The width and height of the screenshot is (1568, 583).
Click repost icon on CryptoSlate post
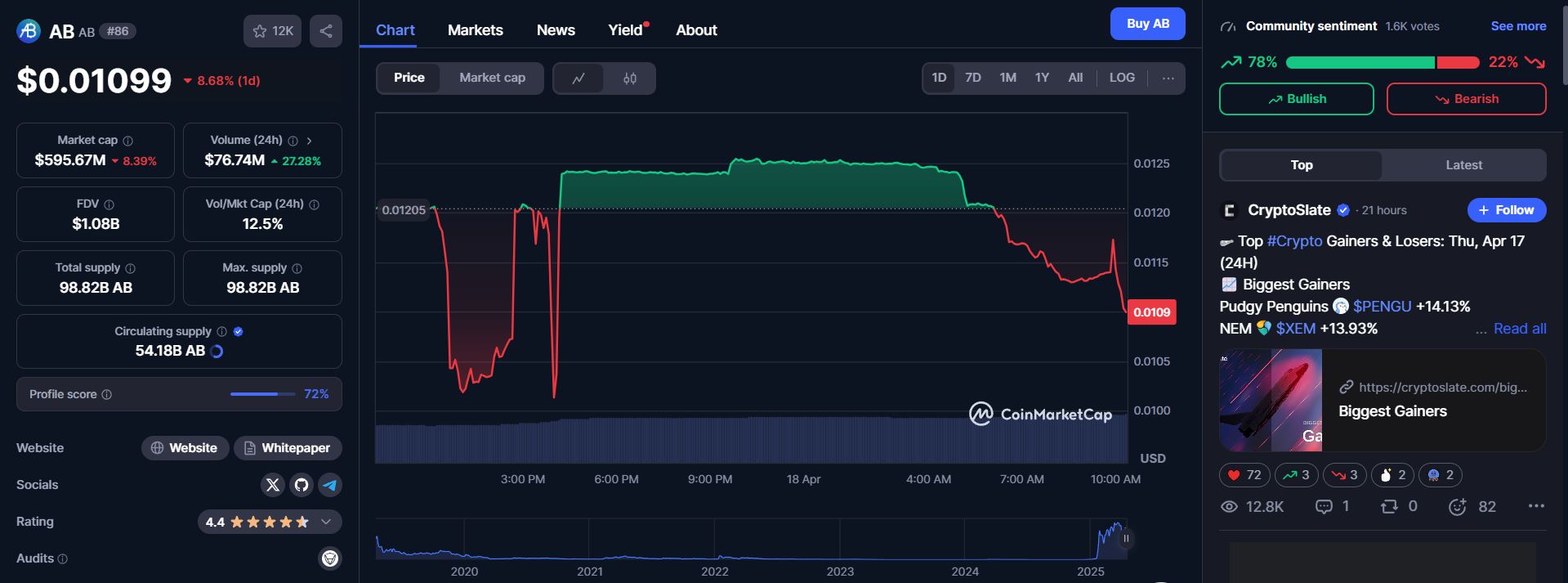point(1389,507)
